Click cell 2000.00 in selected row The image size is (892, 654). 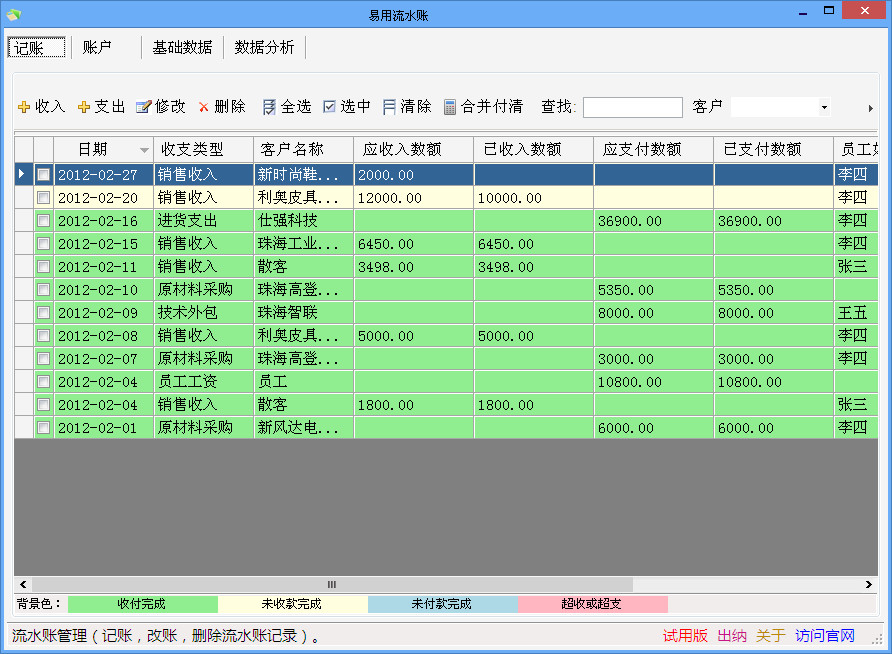point(414,175)
